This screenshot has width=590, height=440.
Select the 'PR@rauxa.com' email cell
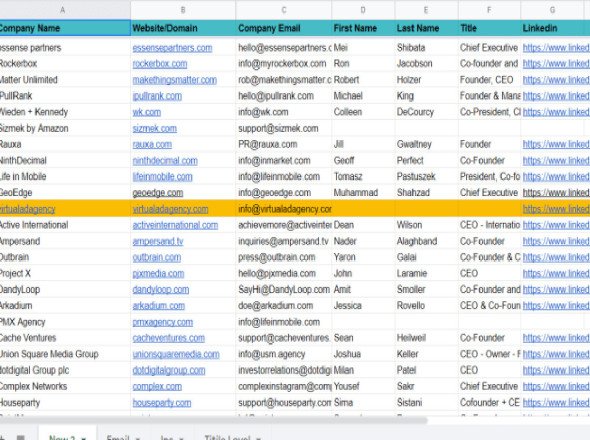pyautogui.click(x=284, y=144)
